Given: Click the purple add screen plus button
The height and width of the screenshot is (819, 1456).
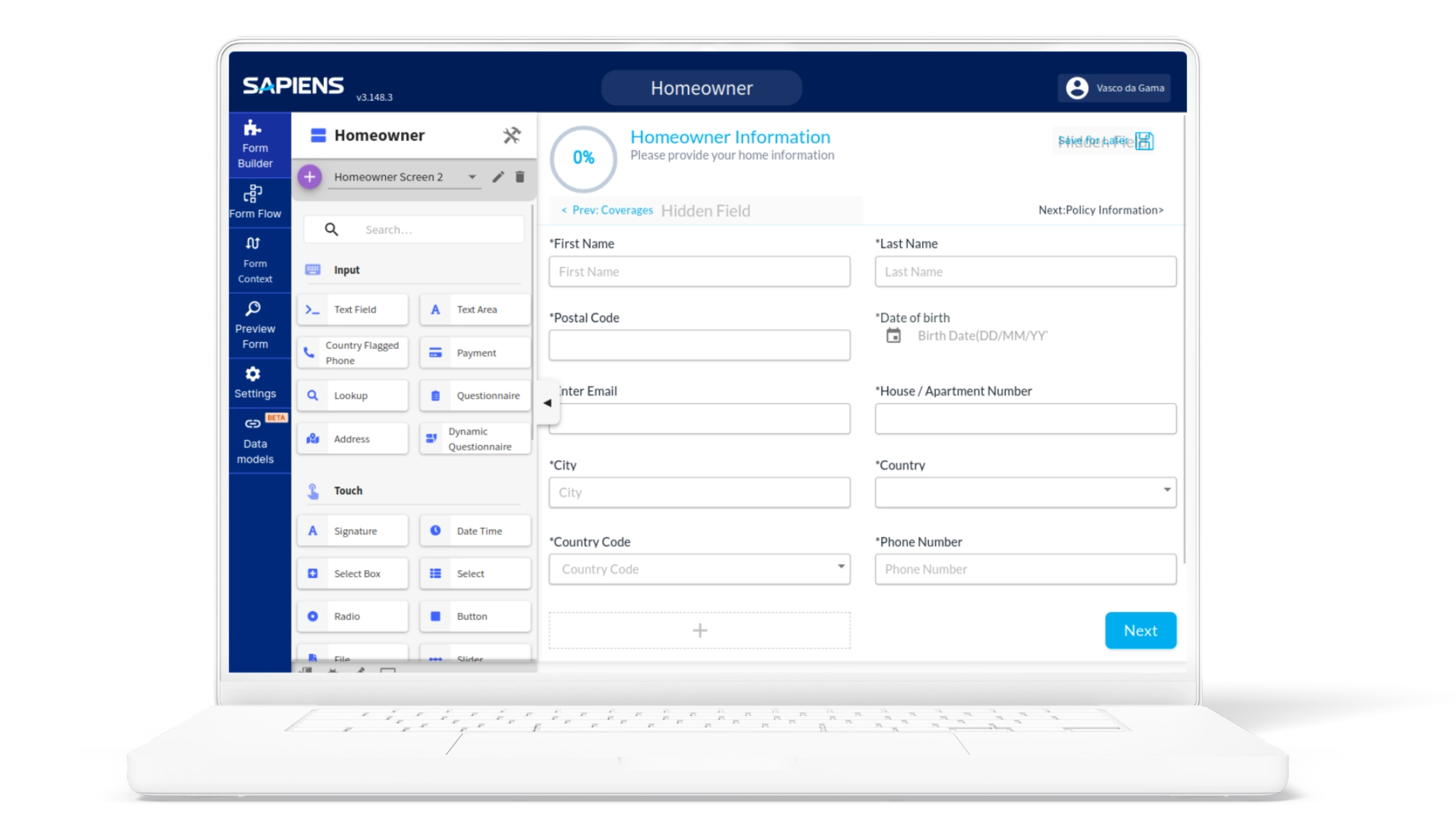Looking at the screenshot, I should (x=310, y=177).
